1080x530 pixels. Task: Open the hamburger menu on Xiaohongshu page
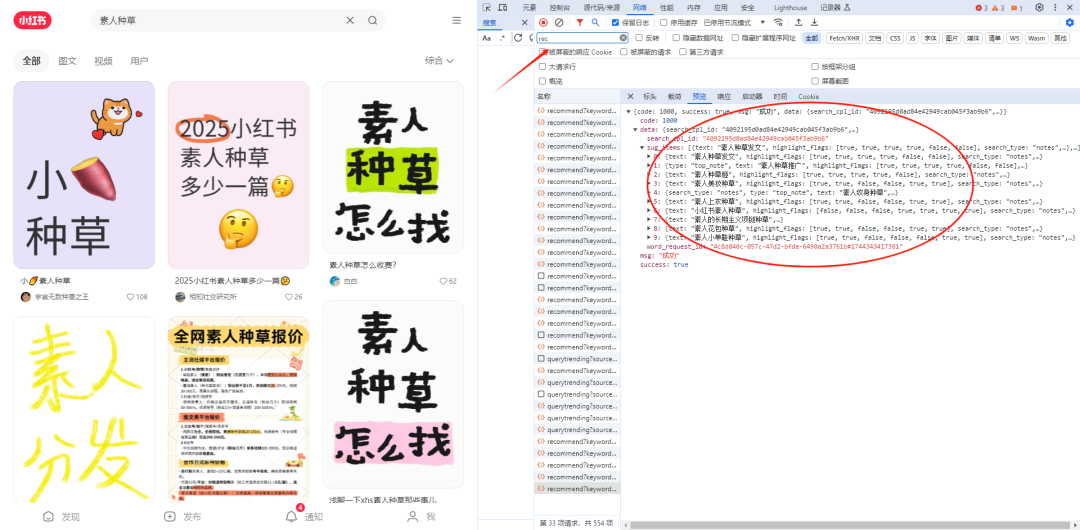tap(457, 21)
